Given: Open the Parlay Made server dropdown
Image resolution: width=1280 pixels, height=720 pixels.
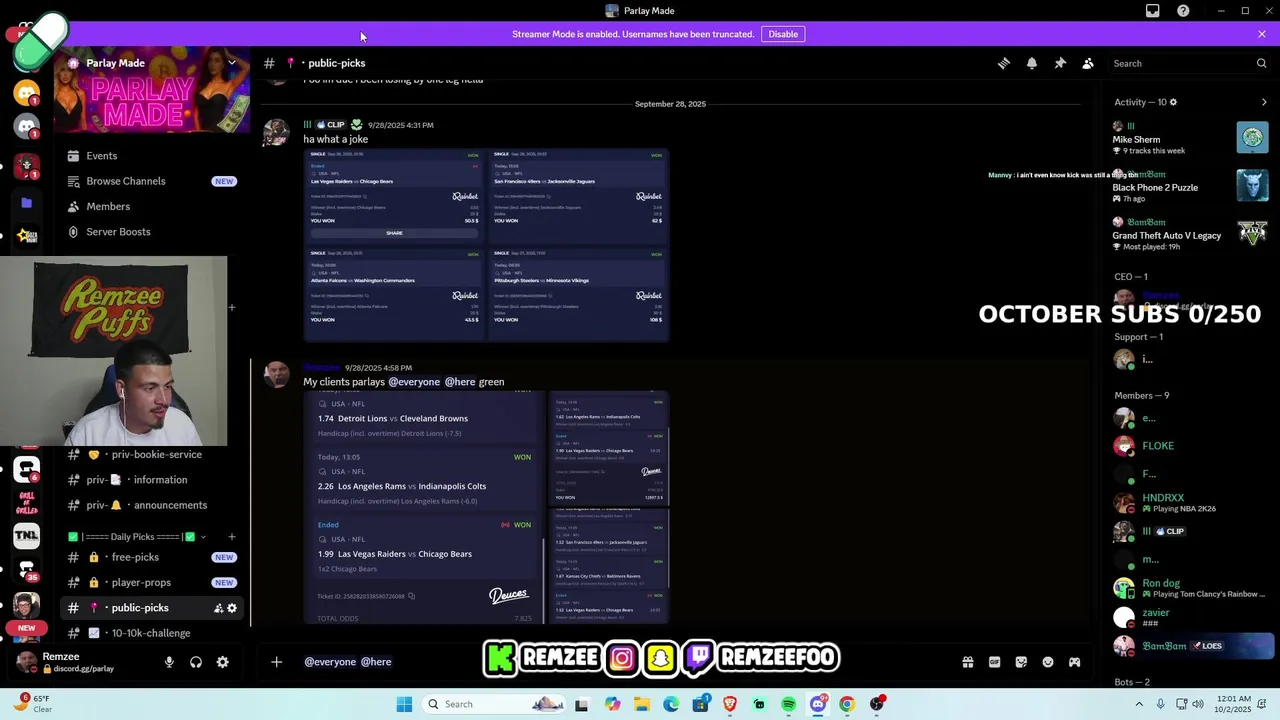Looking at the screenshot, I should pyautogui.click(x=232, y=63).
